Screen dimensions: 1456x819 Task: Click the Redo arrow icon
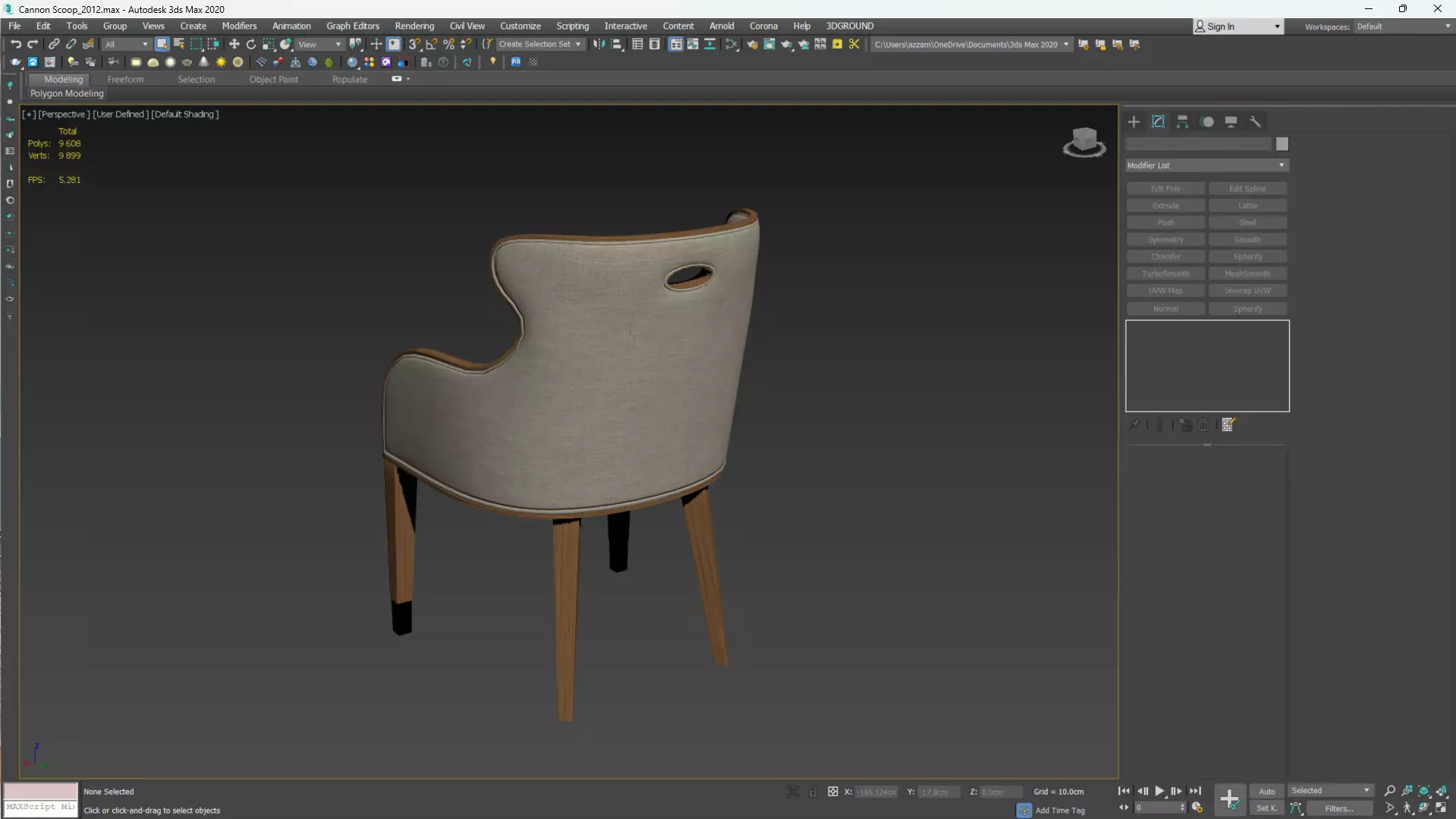point(33,44)
